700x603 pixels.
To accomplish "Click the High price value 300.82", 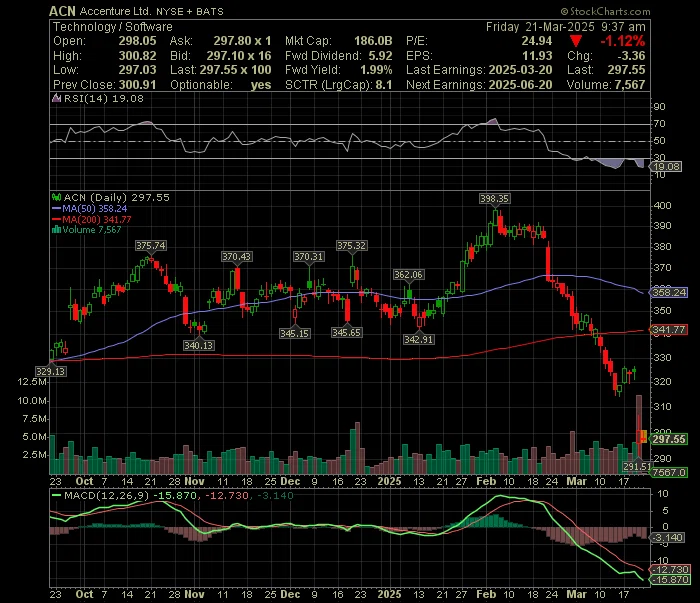I will pos(138,56).
